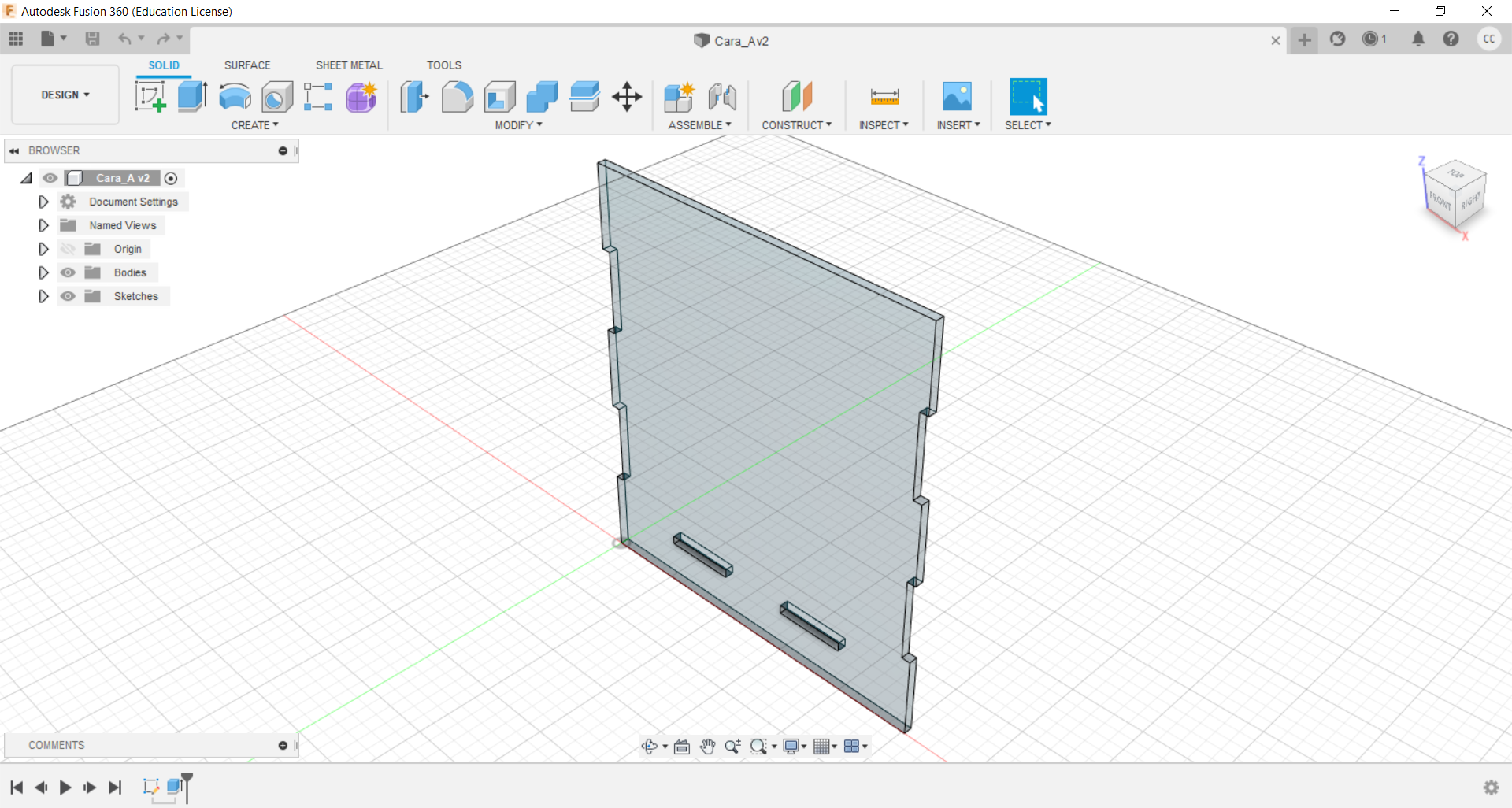Click the Measure tool icon
The image size is (1512, 808).
point(884,97)
